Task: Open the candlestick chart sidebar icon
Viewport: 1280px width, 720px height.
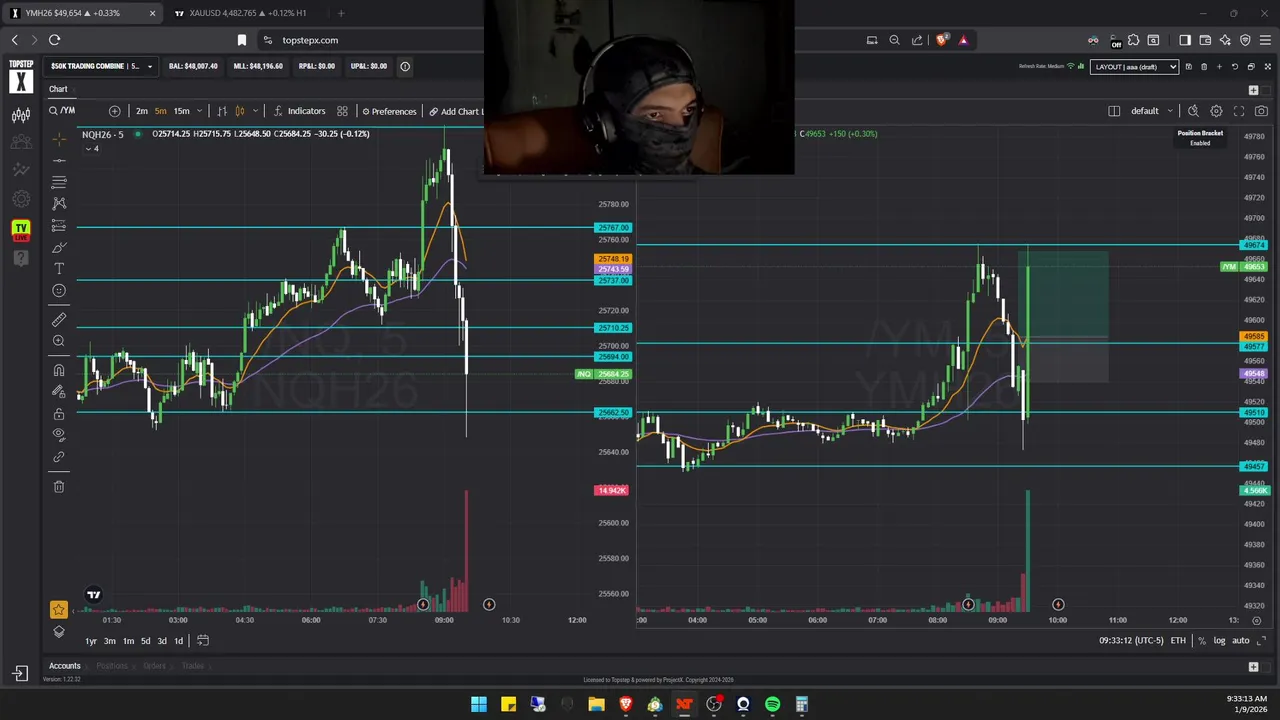Action: 21,115
